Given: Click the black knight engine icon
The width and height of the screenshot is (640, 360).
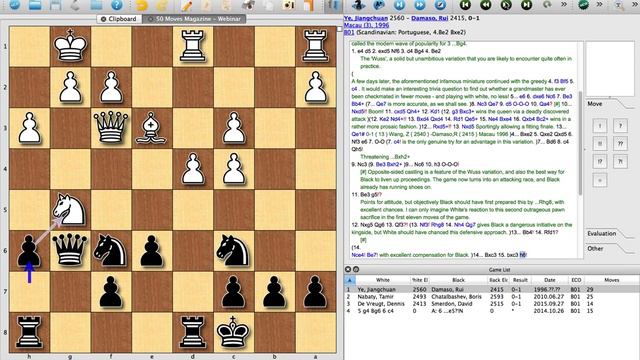Looking at the screenshot, I should tap(358, 5).
